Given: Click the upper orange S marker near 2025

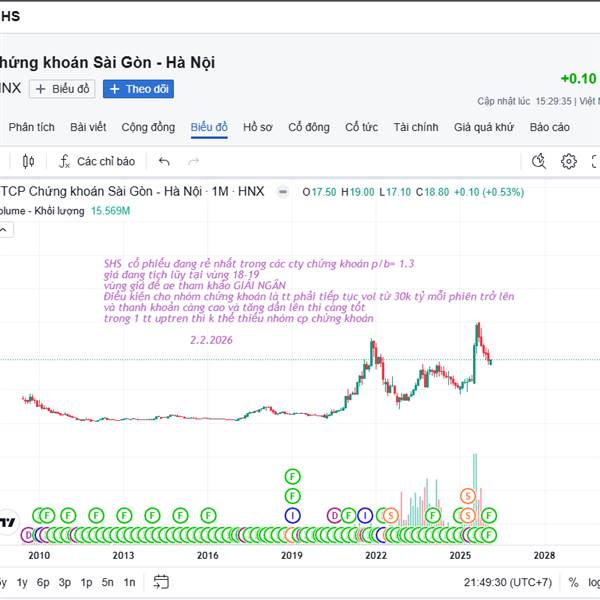Looking at the screenshot, I should click(x=468, y=496).
